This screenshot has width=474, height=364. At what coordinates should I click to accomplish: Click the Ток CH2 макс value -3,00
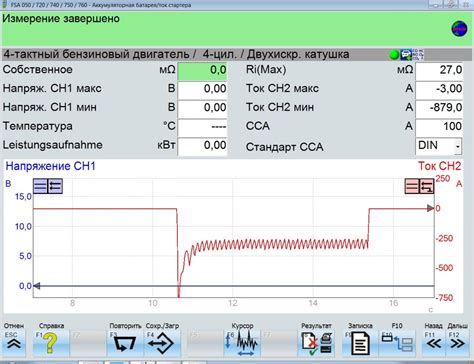click(439, 89)
